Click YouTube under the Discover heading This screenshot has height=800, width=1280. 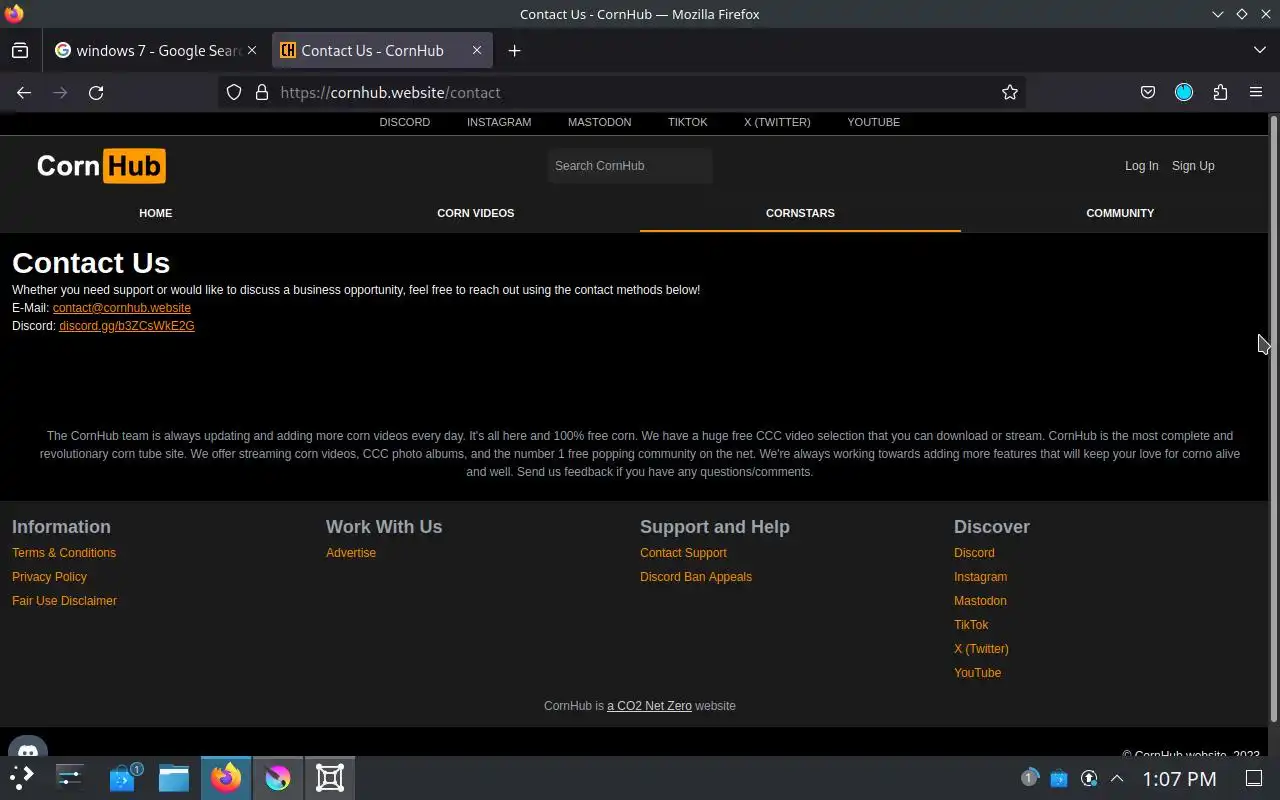click(x=977, y=673)
